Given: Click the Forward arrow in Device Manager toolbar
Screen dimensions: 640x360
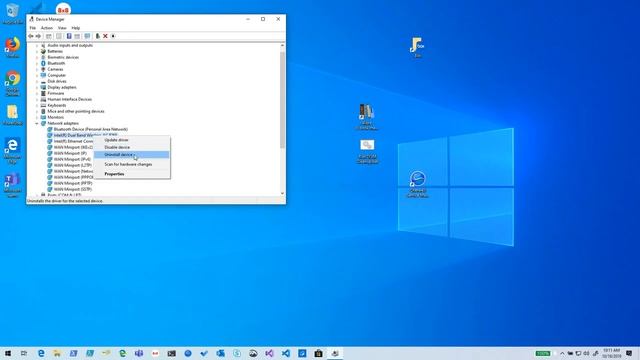Looking at the screenshot, I should coord(38,36).
